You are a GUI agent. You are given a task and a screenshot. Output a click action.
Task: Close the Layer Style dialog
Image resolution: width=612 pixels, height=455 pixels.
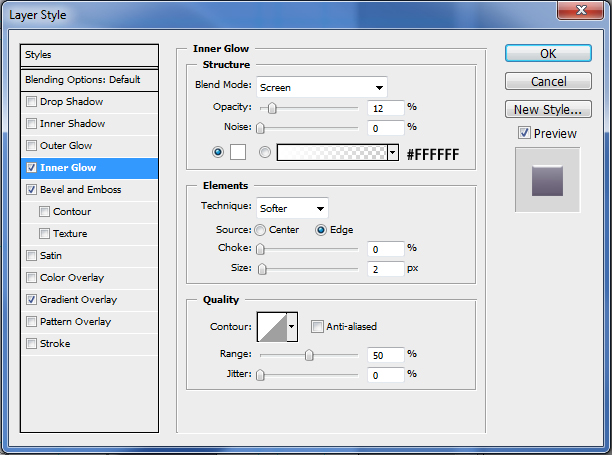click(x=580, y=10)
